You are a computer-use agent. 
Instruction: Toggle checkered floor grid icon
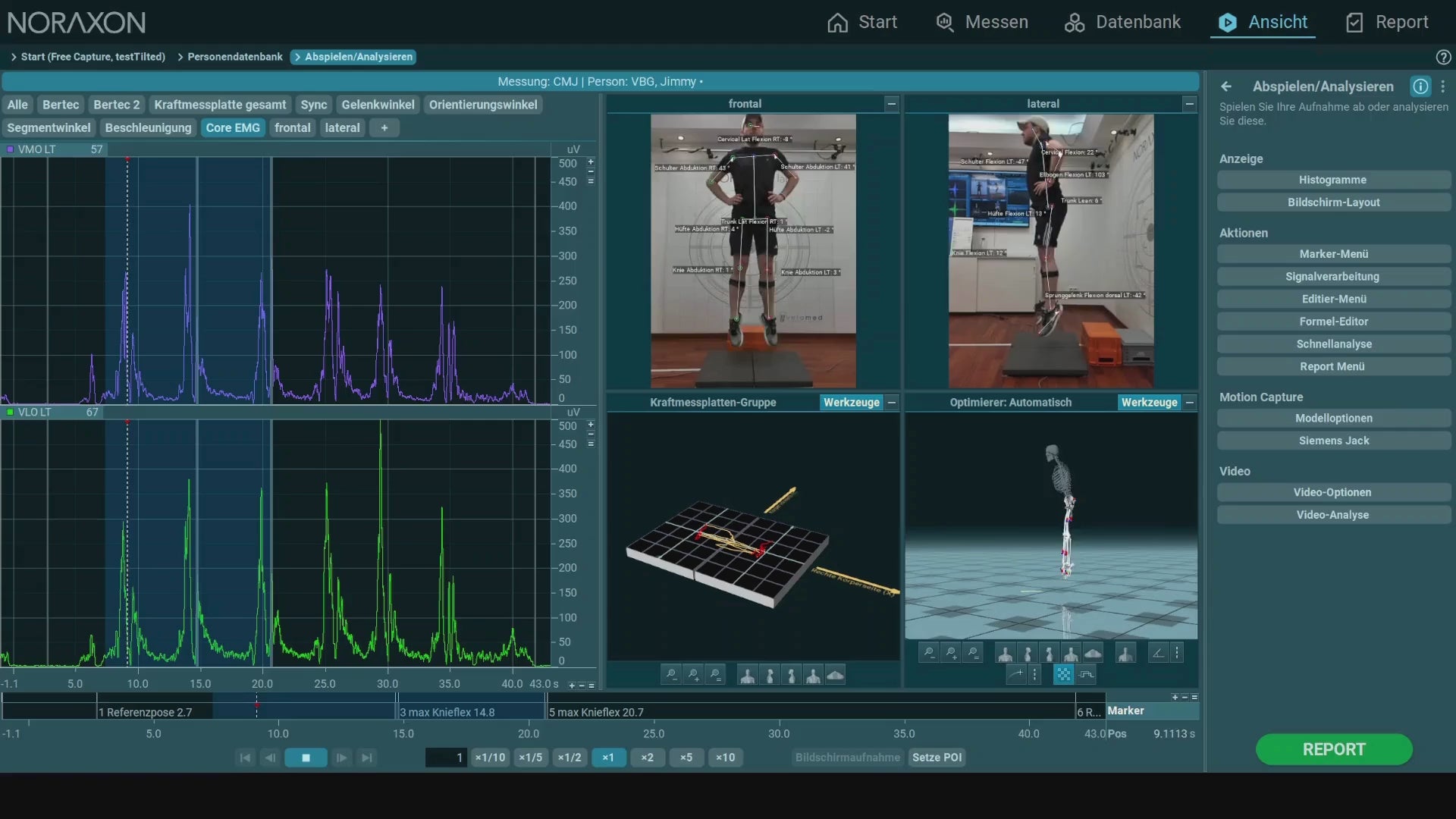[x=1063, y=674]
